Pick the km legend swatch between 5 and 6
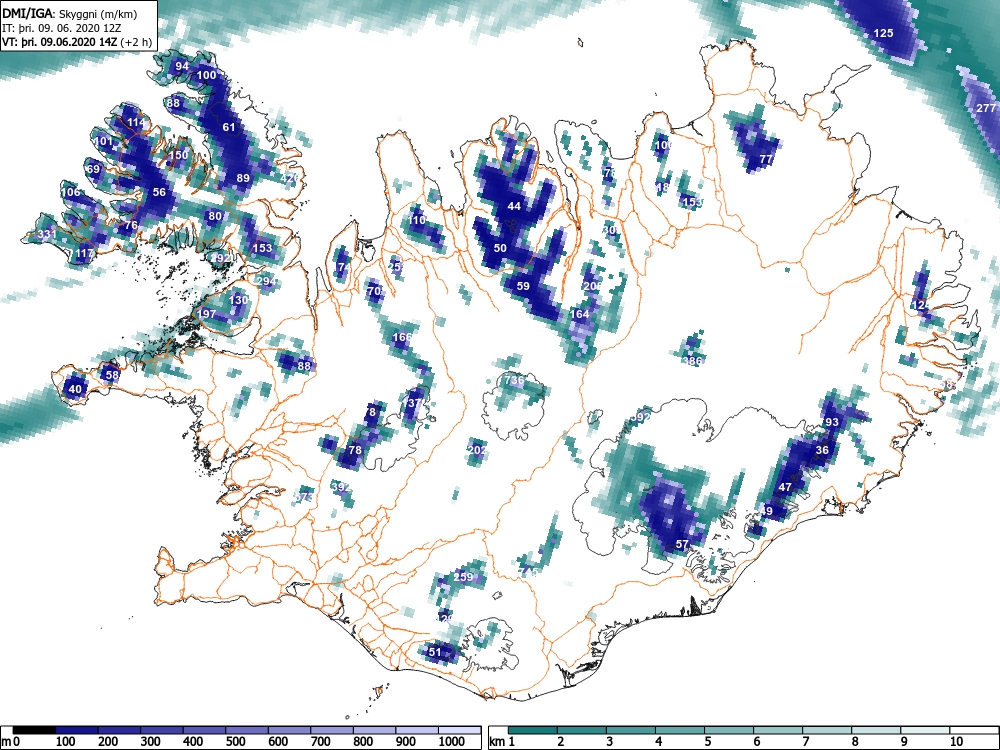 [729, 730]
